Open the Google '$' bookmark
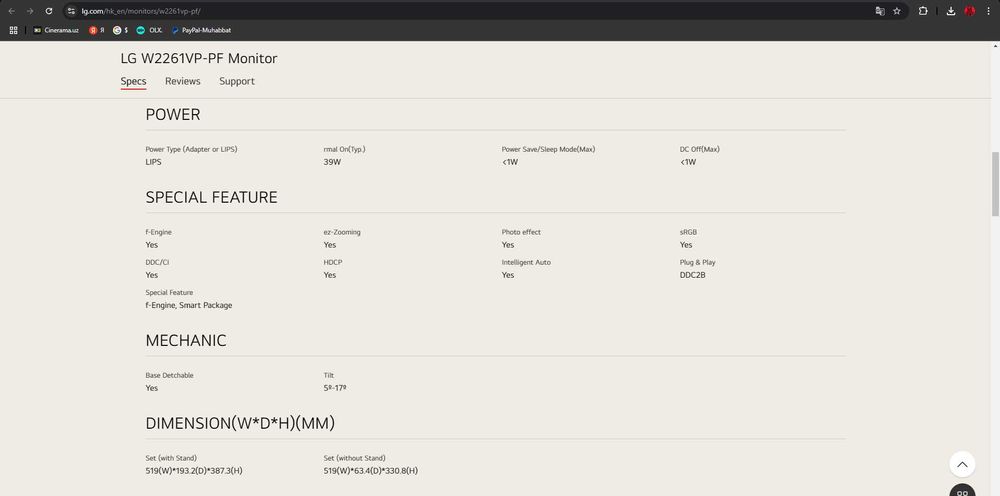Viewport: 1000px width, 496px height. pos(121,30)
